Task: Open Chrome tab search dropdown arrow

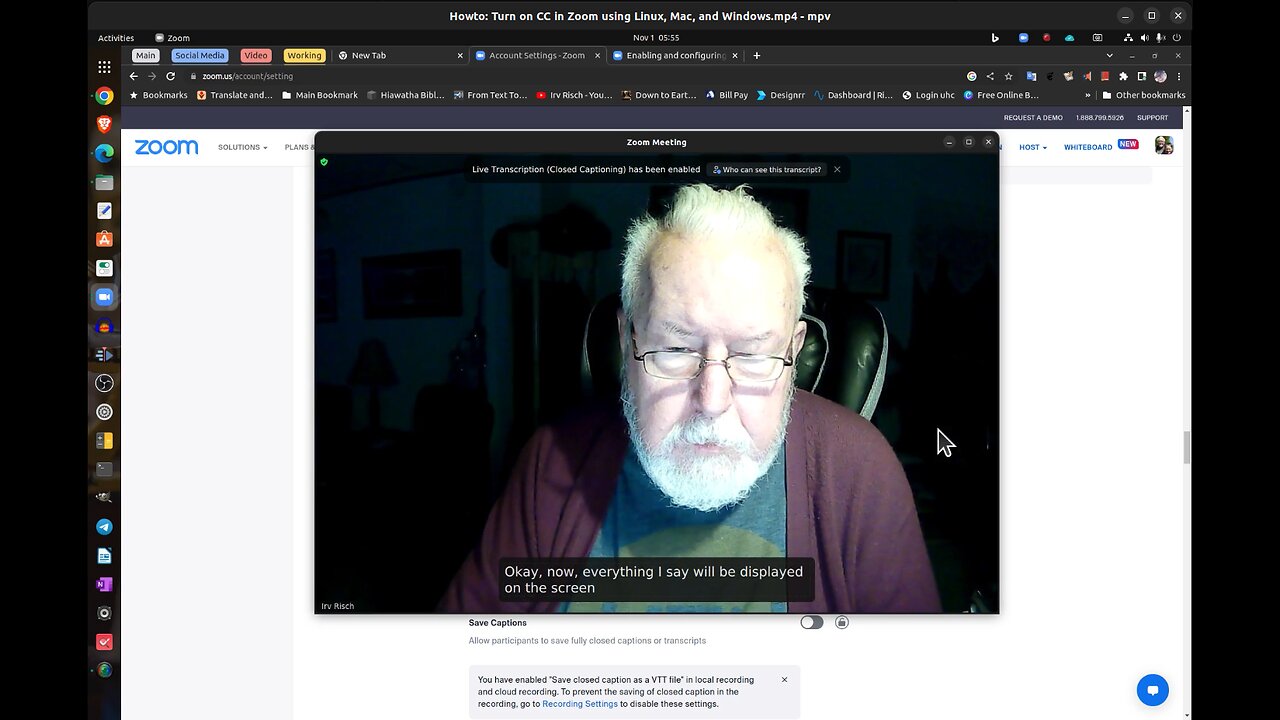Action: click(1109, 55)
